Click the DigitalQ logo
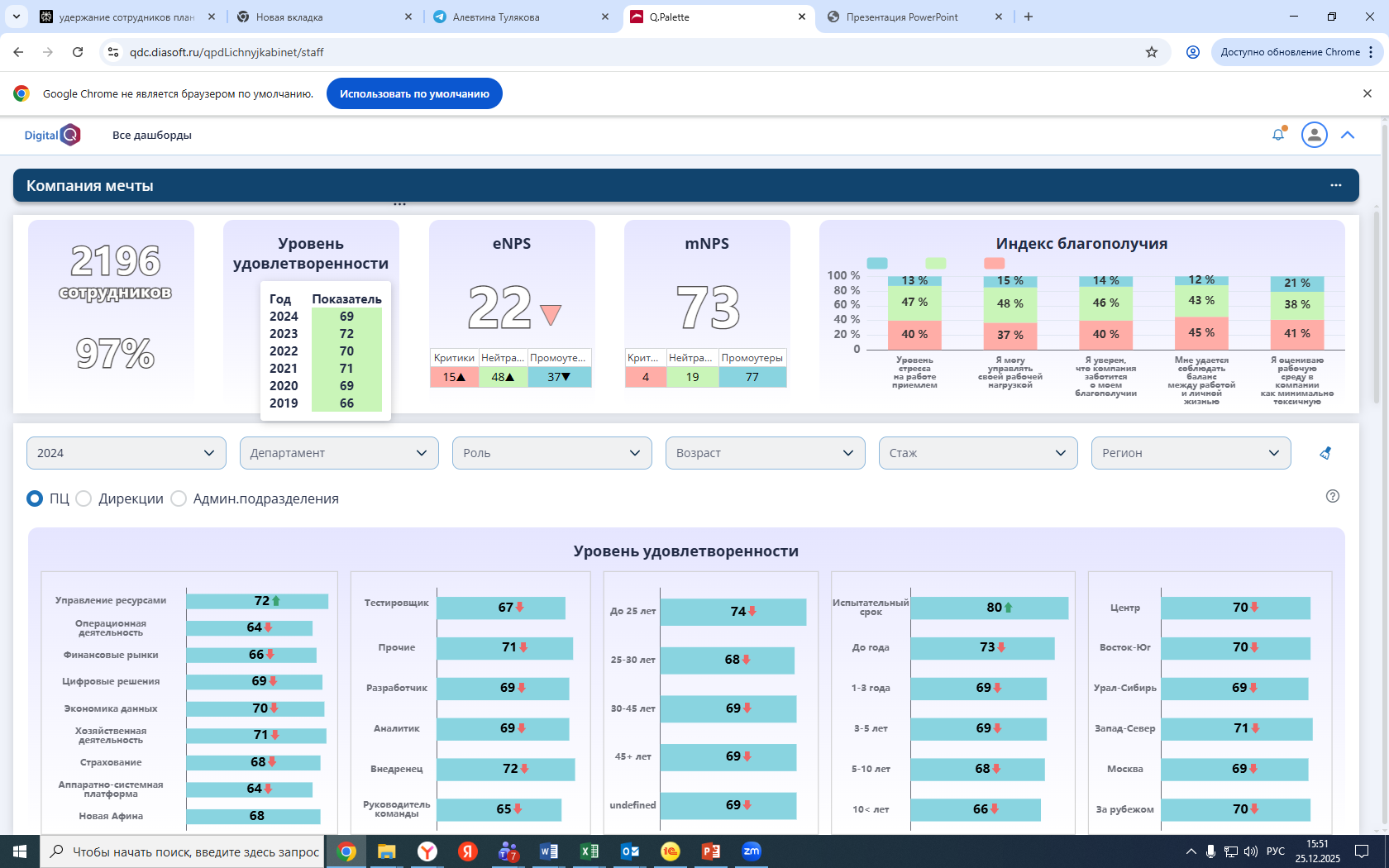 [x=52, y=135]
